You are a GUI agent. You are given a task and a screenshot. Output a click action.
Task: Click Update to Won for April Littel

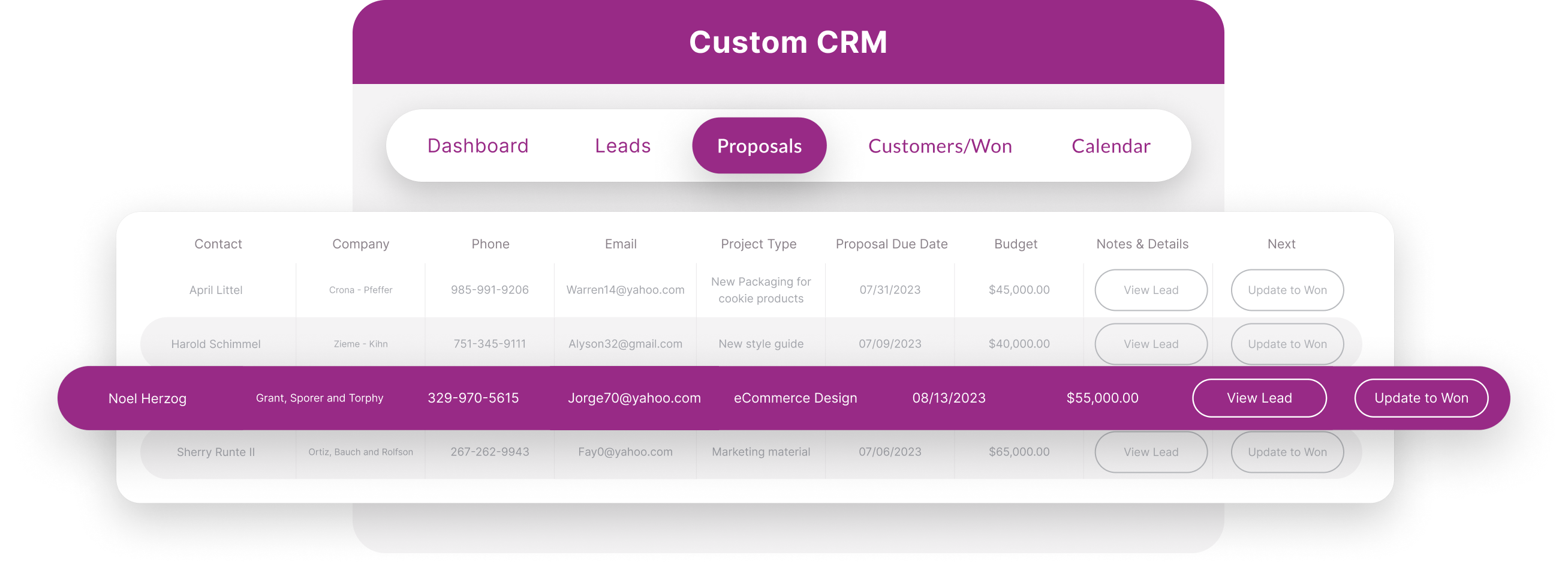click(1287, 290)
